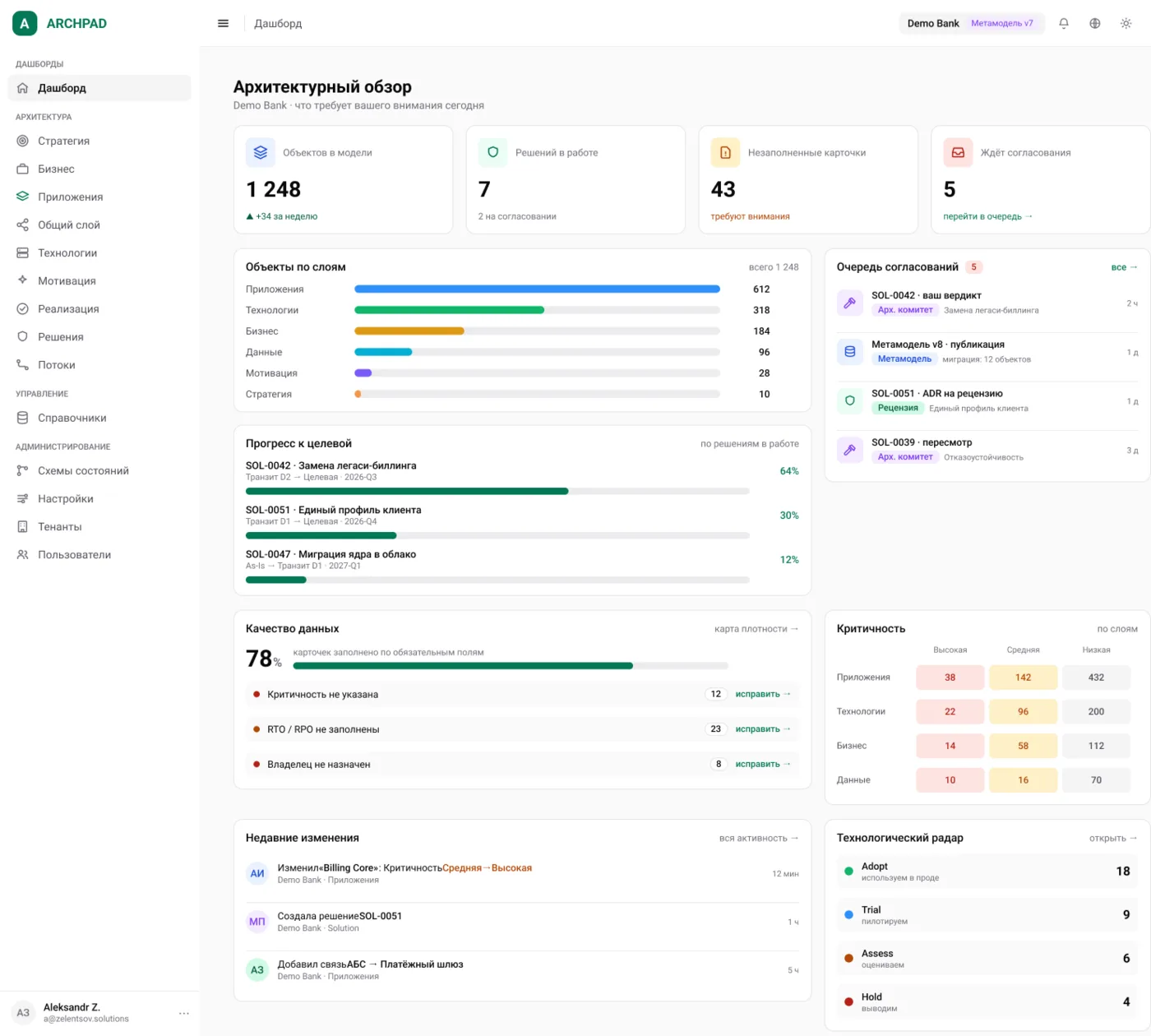Follow the перейти в очередь link
The height and width of the screenshot is (1036, 1151).
coord(987,217)
